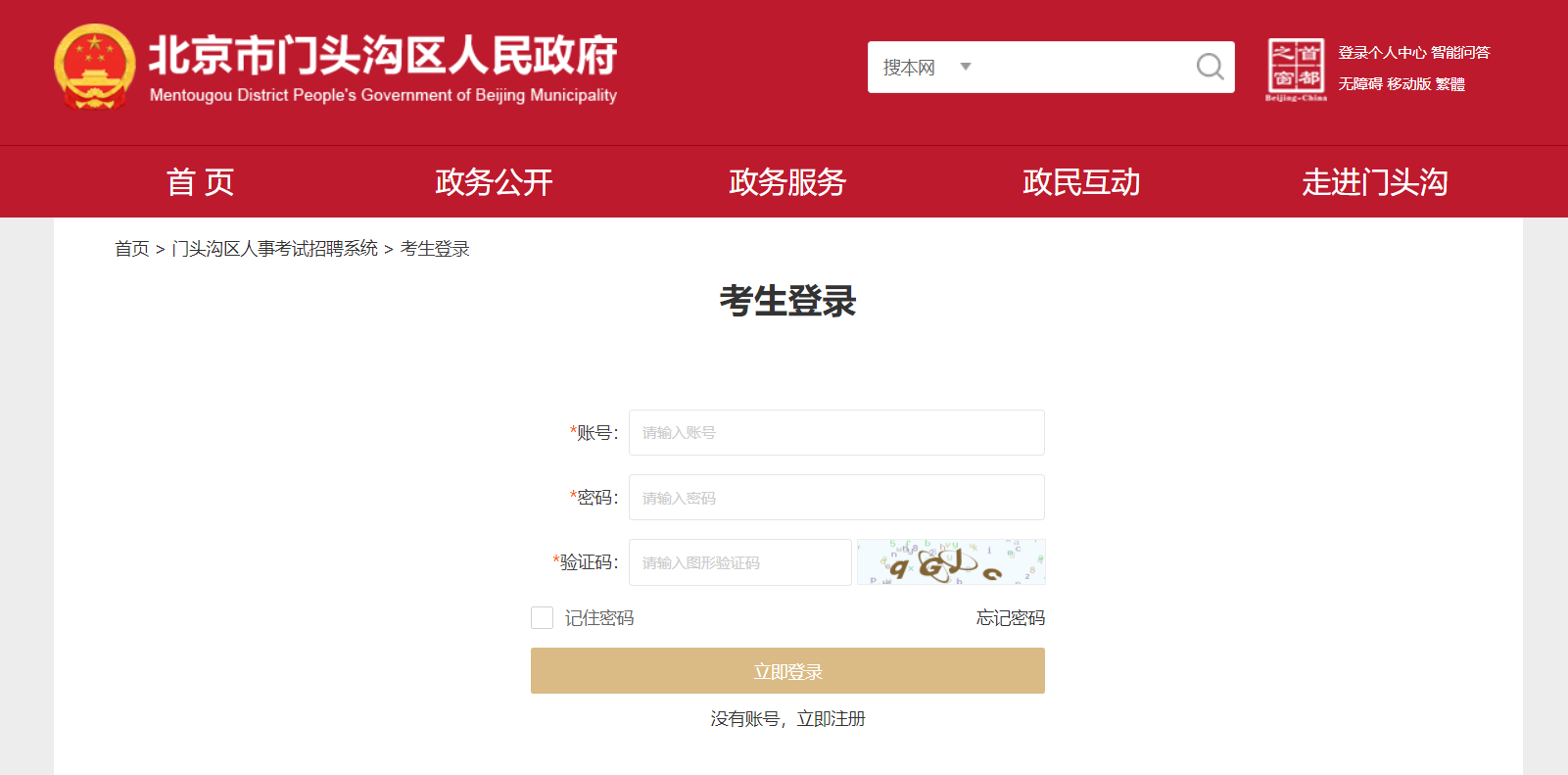Image resolution: width=1568 pixels, height=775 pixels.
Task: Open the 忘记密码 link
Action: 1010,618
